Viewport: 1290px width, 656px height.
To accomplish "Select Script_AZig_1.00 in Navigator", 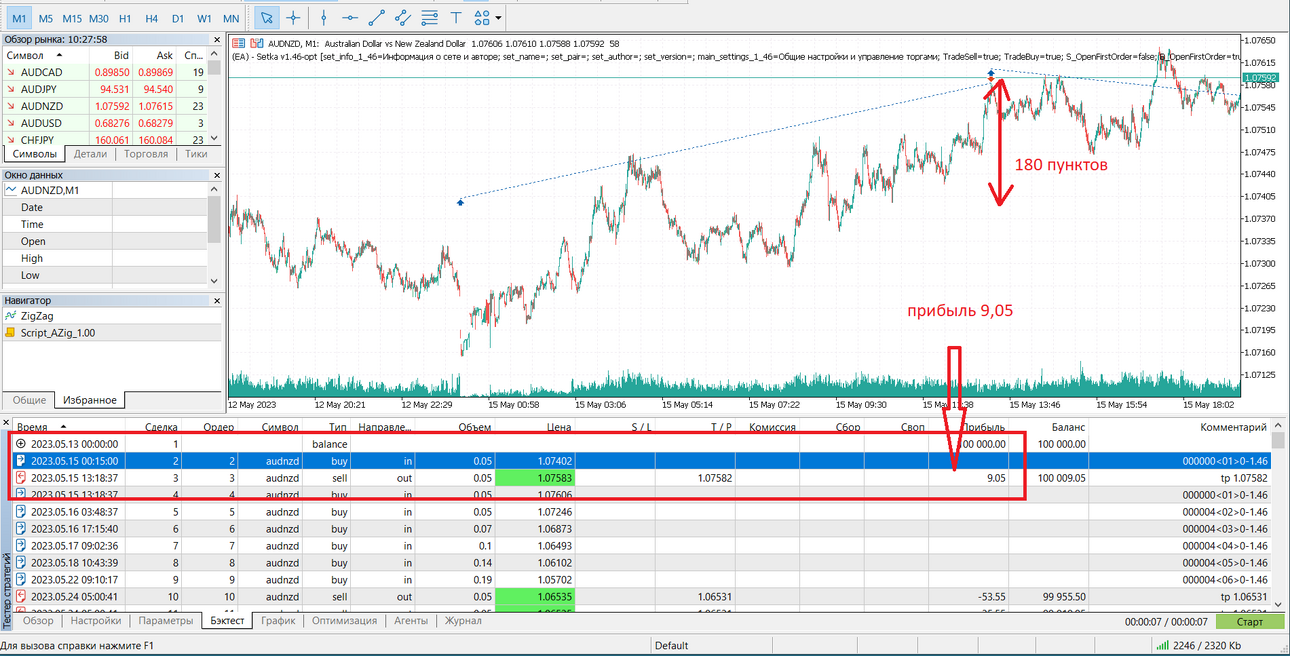I will pyautogui.click(x=58, y=333).
